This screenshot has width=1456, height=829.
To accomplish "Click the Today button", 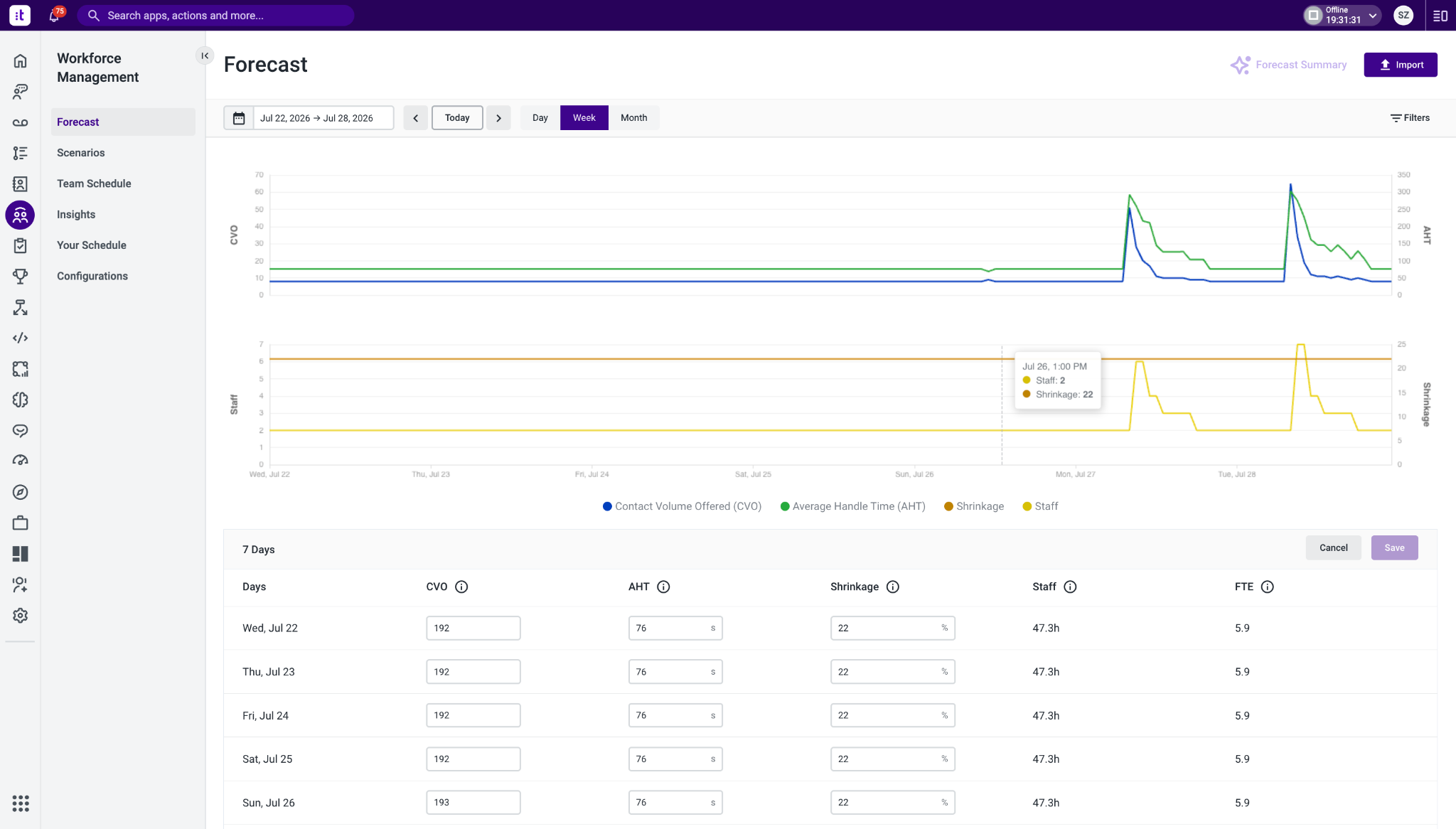I will (457, 118).
